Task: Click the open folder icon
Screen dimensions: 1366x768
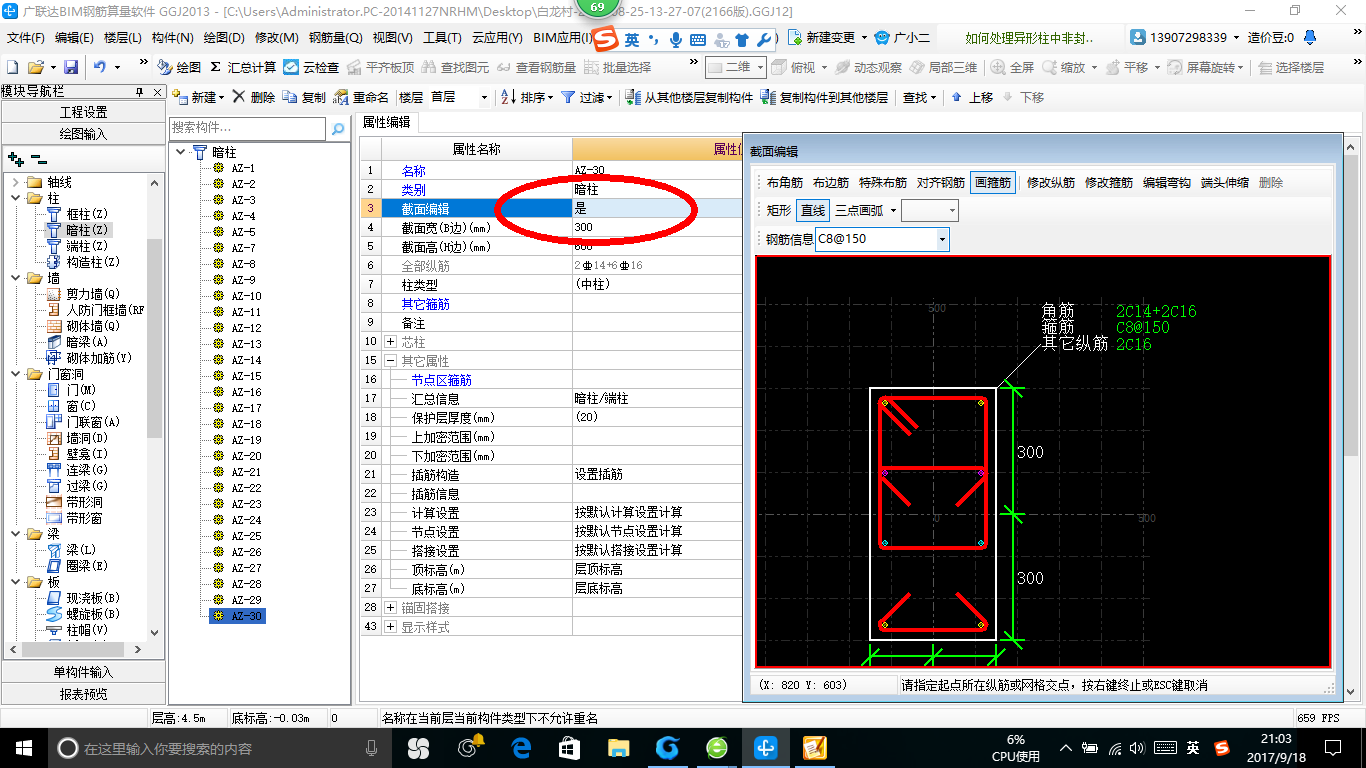Action: tap(36, 67)
